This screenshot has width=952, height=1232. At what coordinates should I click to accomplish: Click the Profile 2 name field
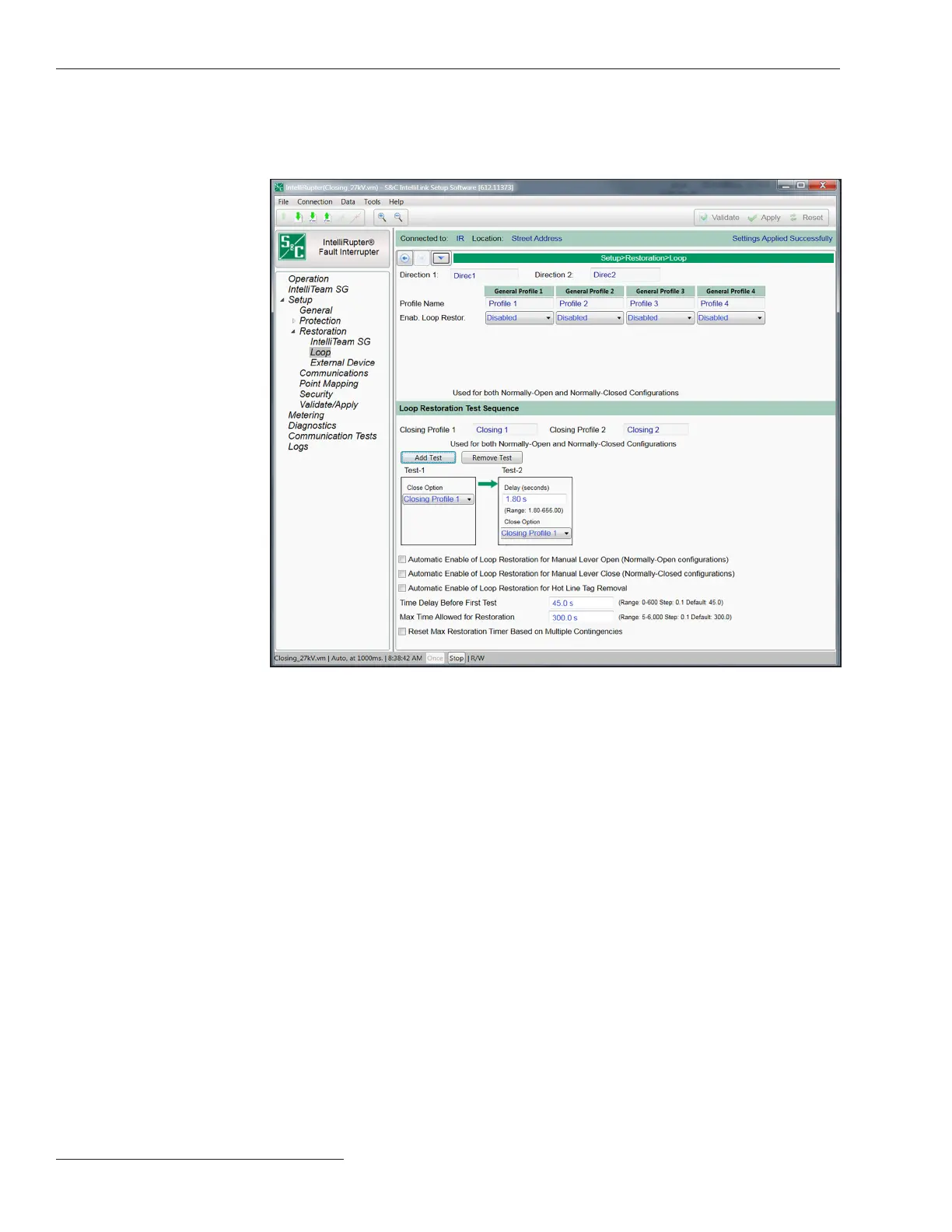(x=590, y=304)
